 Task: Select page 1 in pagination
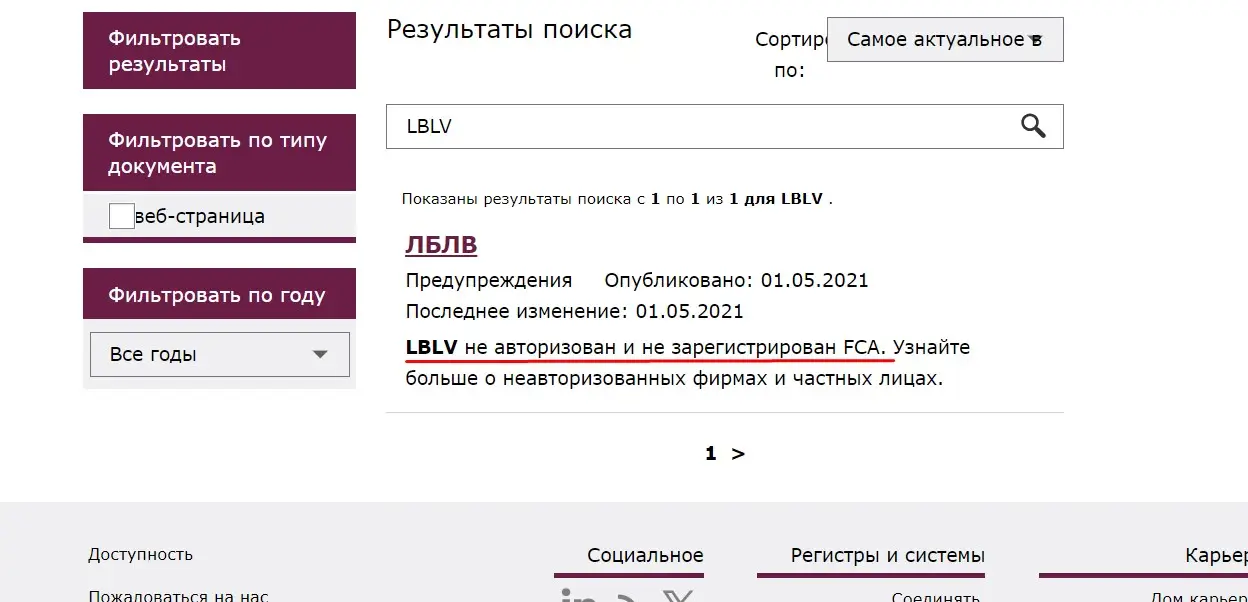tap(711, 453)
